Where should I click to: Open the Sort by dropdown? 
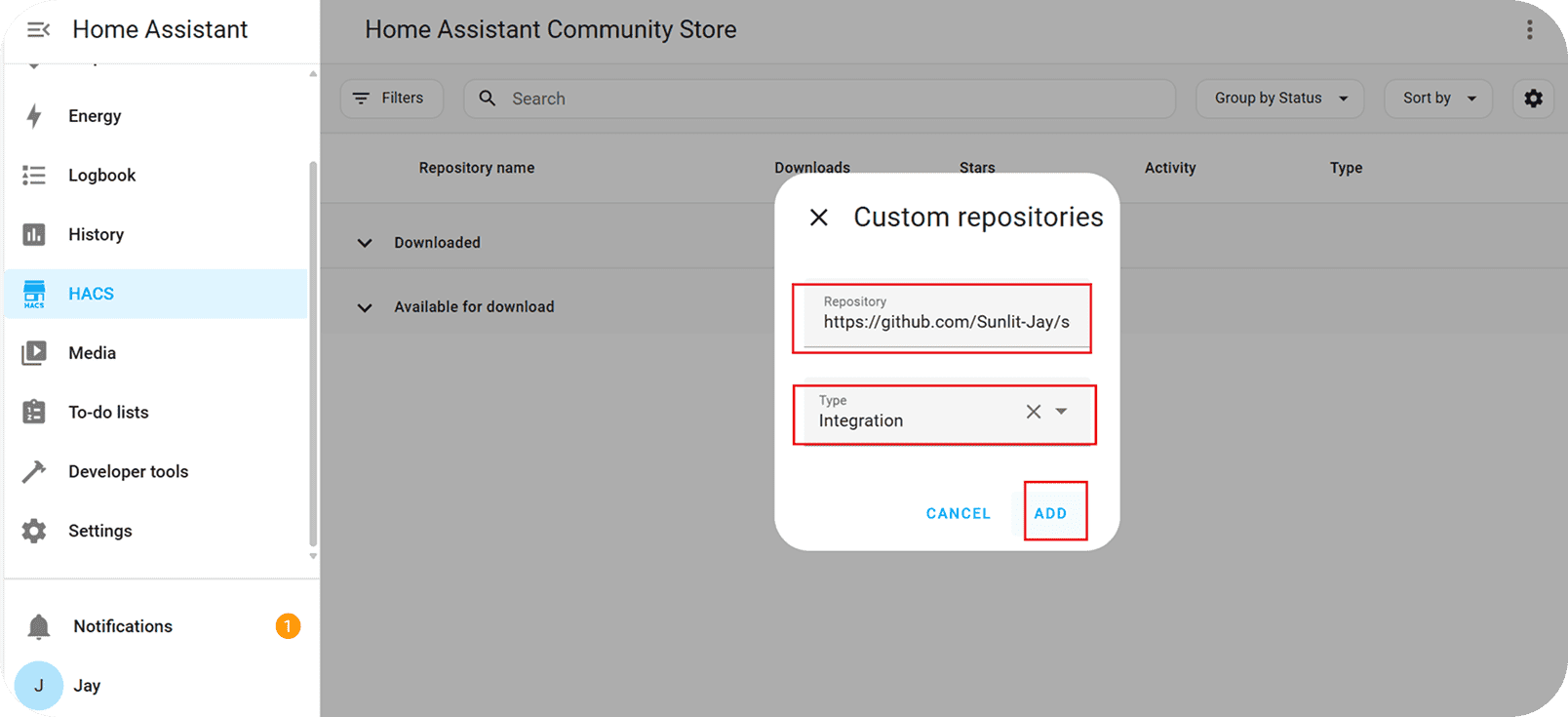tap(1437, 99)
